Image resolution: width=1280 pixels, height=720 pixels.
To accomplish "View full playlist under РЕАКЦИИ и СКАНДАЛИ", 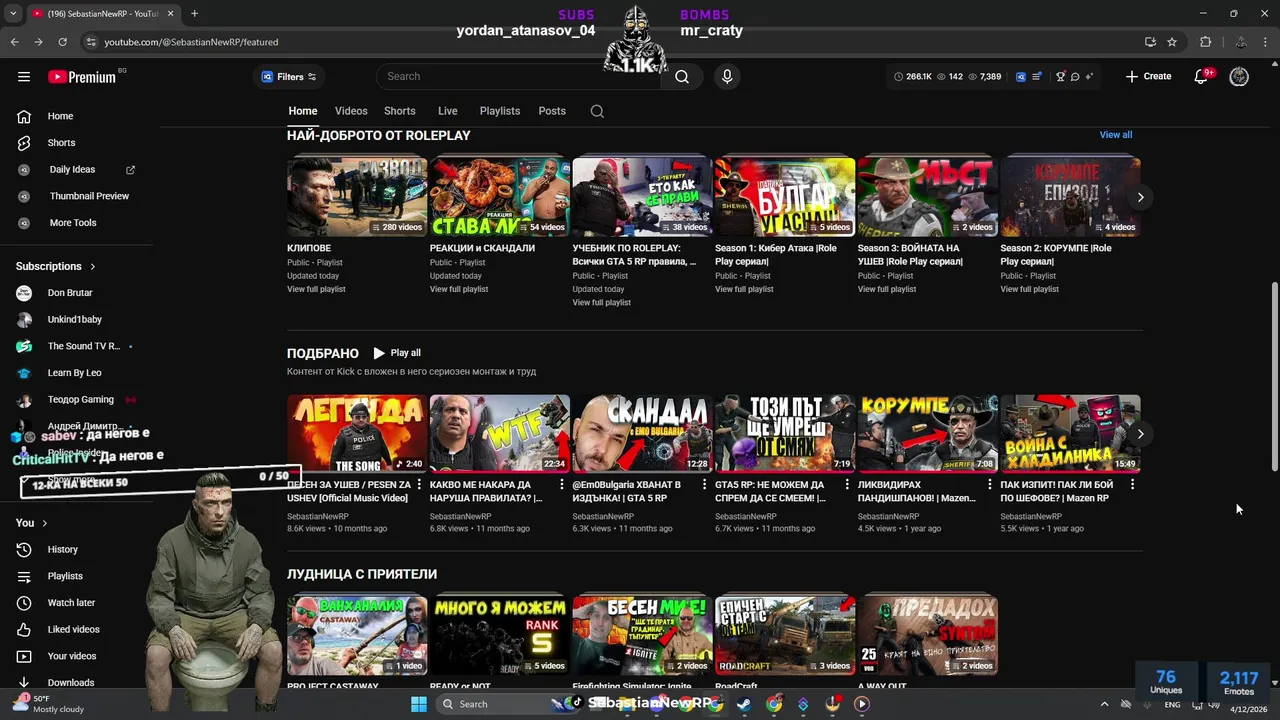I will pyautogui.click(x=459, y=289).
